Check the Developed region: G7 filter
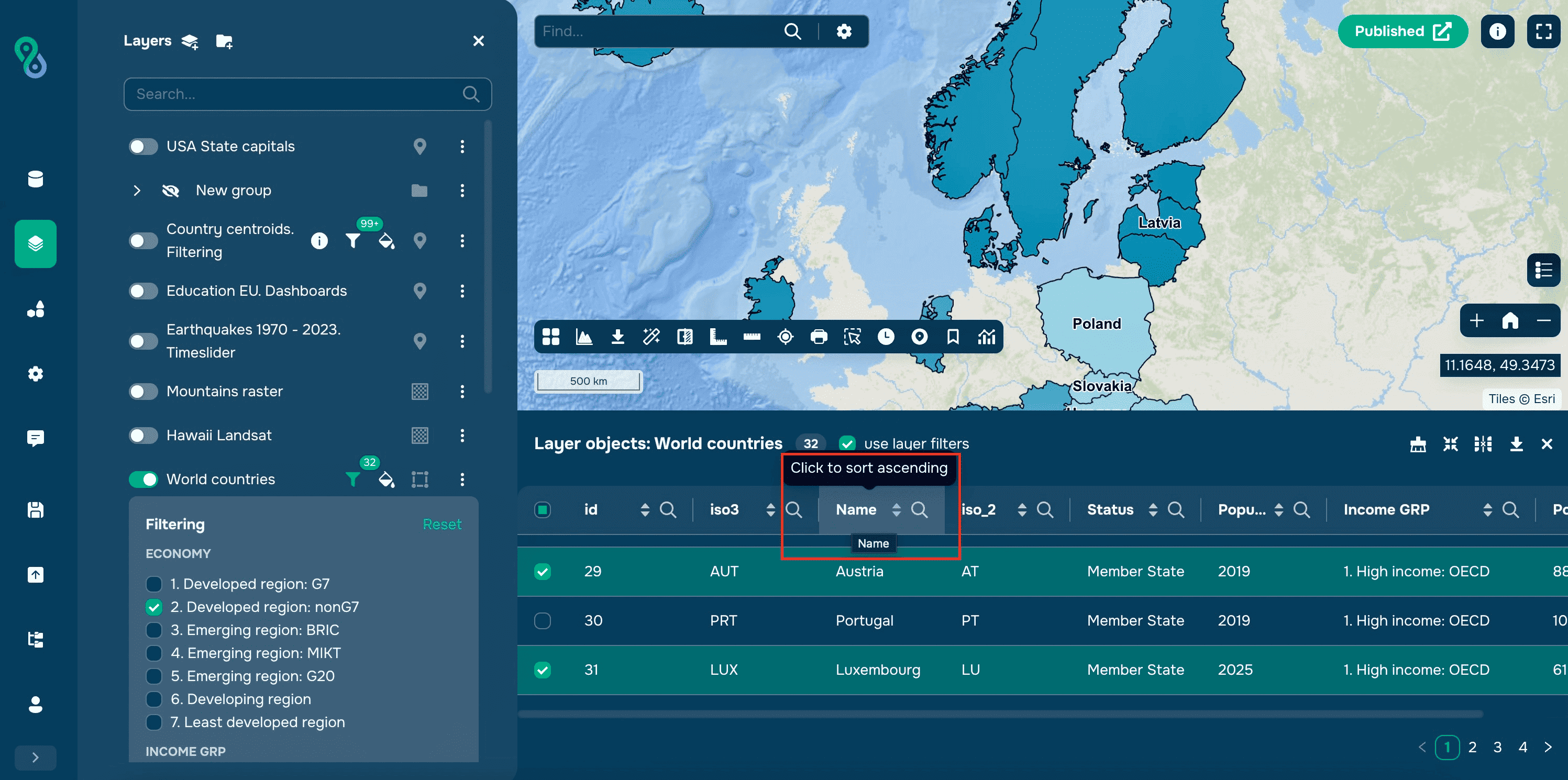Image resolution: width=1568 pixels, height=780 pixels. point(154,584)
